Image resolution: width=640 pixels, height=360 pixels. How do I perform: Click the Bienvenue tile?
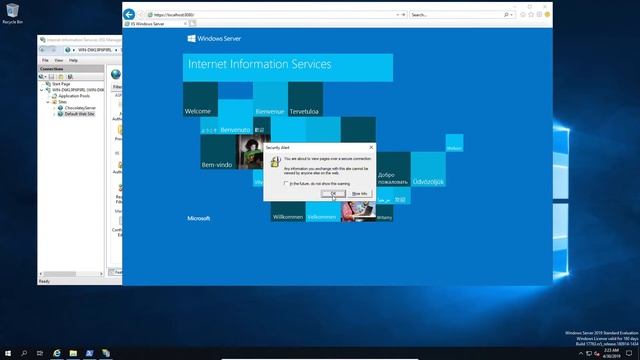(270, 99)
